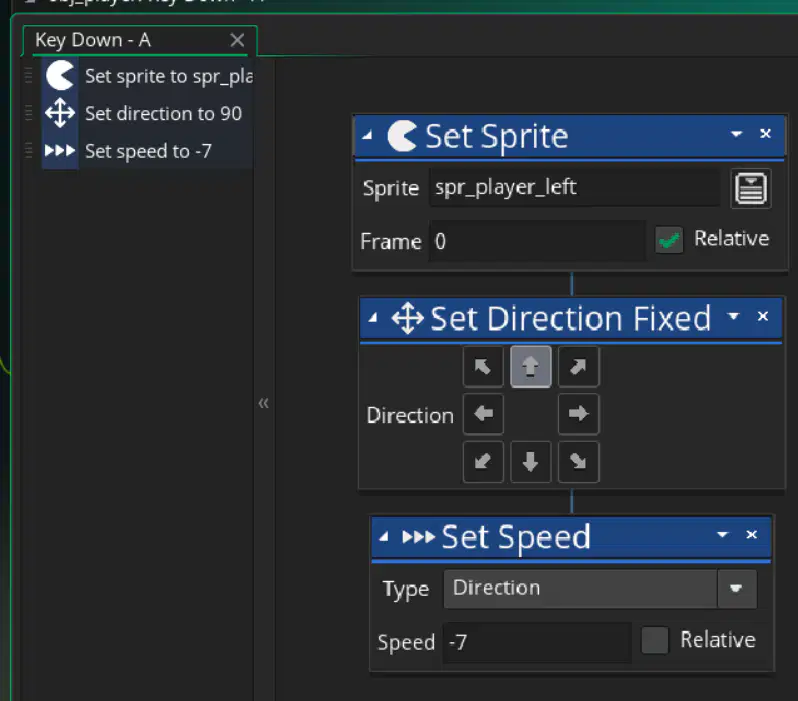Open the Set Sprite options dropdown arrow

click(x=736, y=134)
